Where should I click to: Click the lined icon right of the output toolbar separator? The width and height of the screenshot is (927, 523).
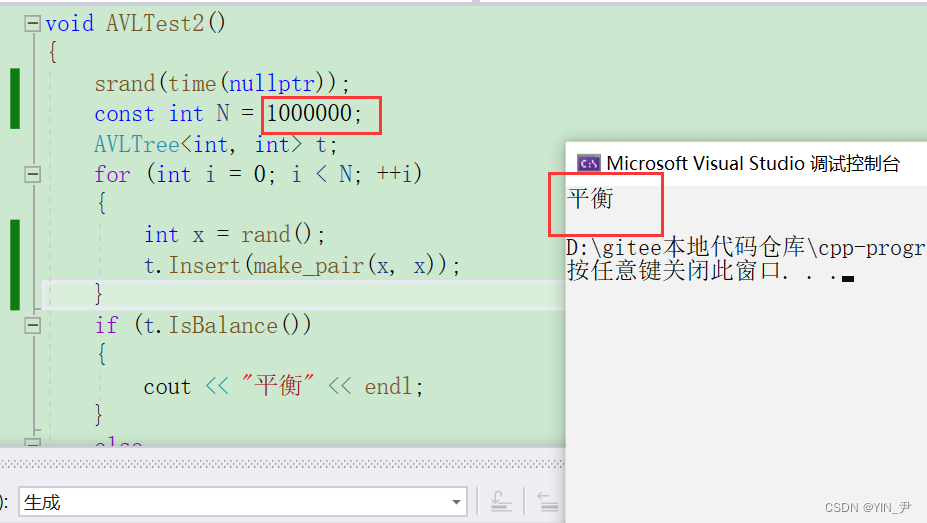pos(548,502)
